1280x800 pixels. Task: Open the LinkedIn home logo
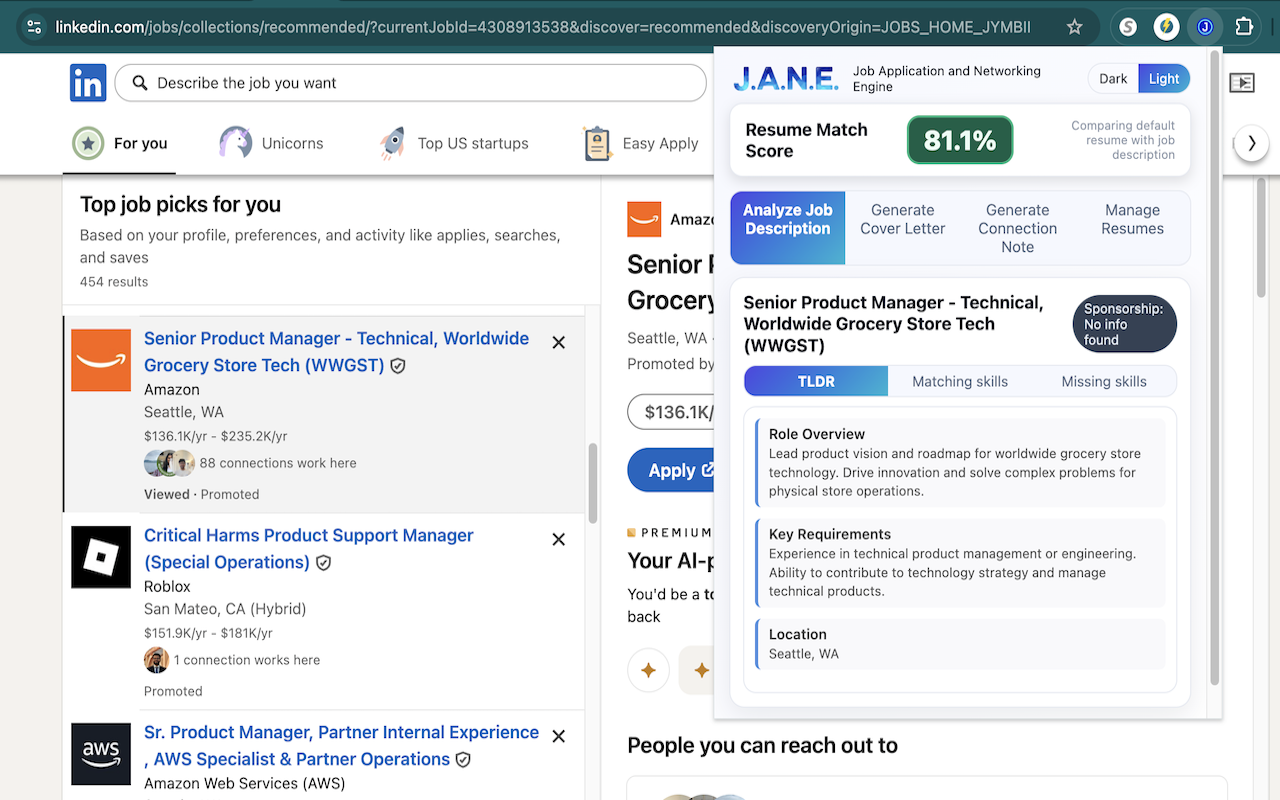click(88, 83)
